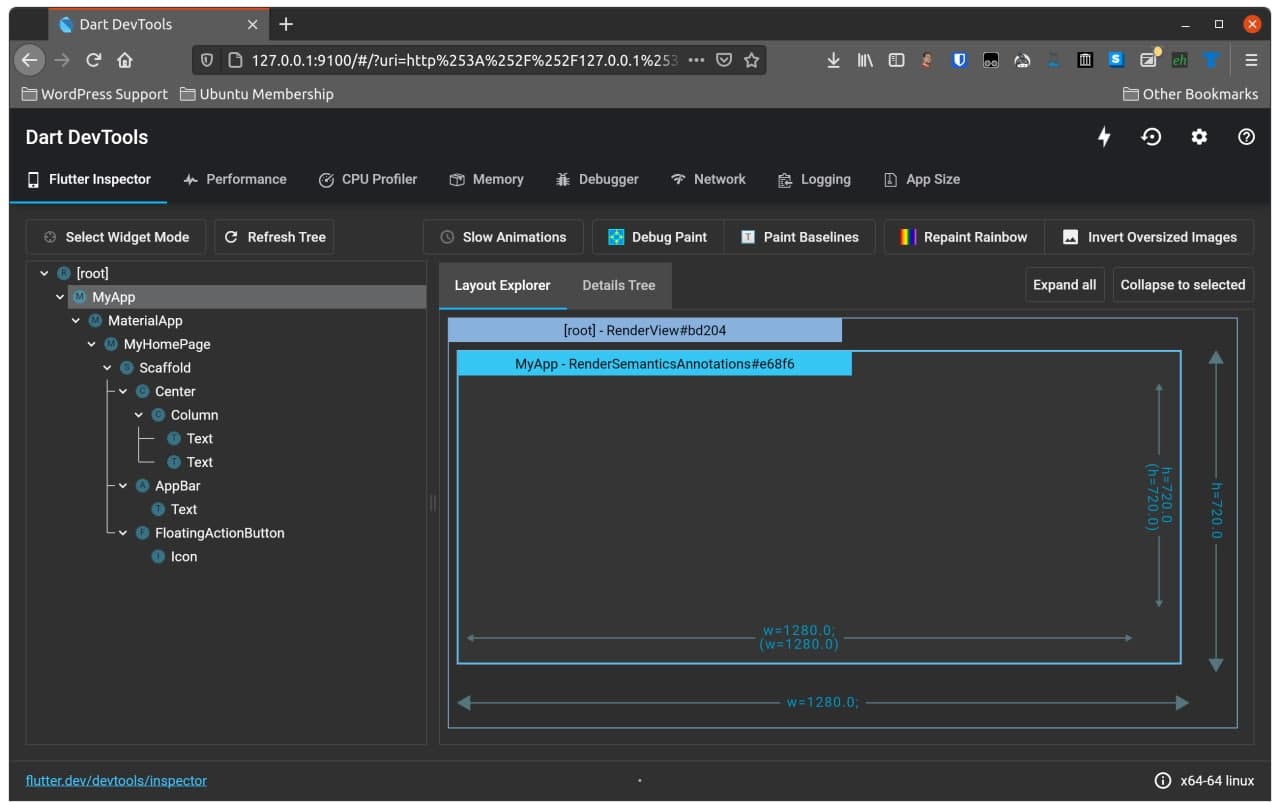Open DevTools settings gear
This screenshot has width=1280, height=810.
(x=1198, y=137)
